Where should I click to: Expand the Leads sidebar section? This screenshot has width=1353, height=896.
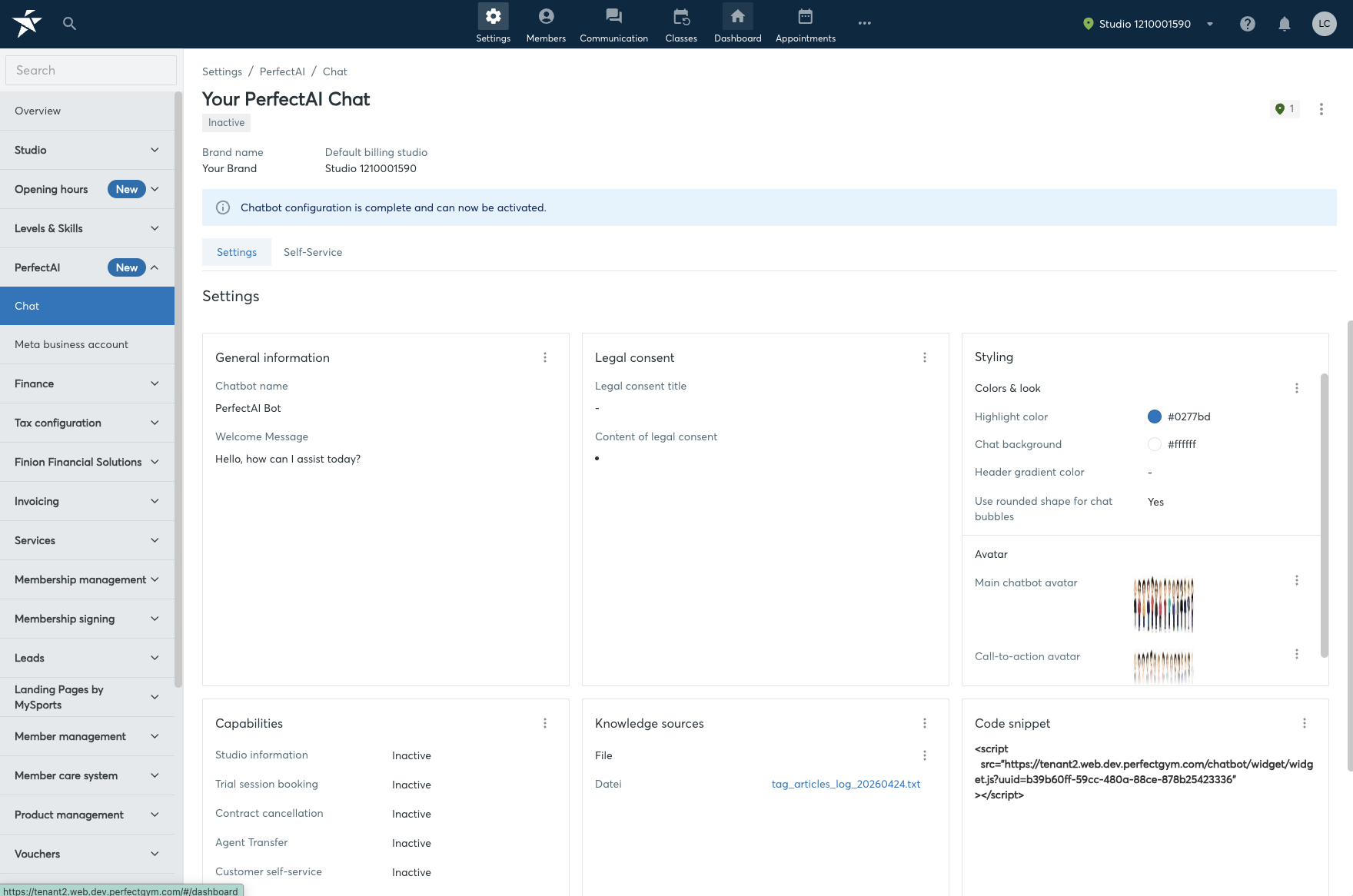click(x=87, y=658)
